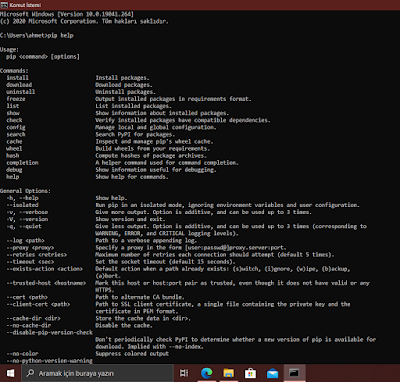Click the 'debug' command entry
Screen dimensions: 400x382
(x=14, y=170)
